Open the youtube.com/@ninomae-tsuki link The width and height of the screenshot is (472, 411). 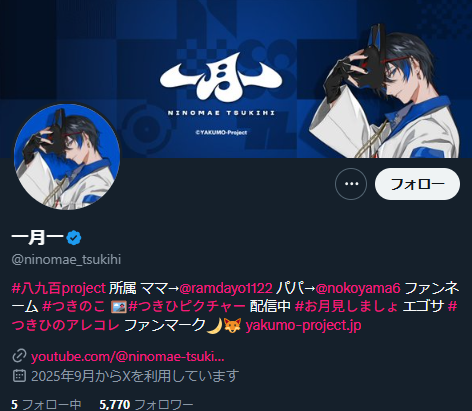click(128, 357)
